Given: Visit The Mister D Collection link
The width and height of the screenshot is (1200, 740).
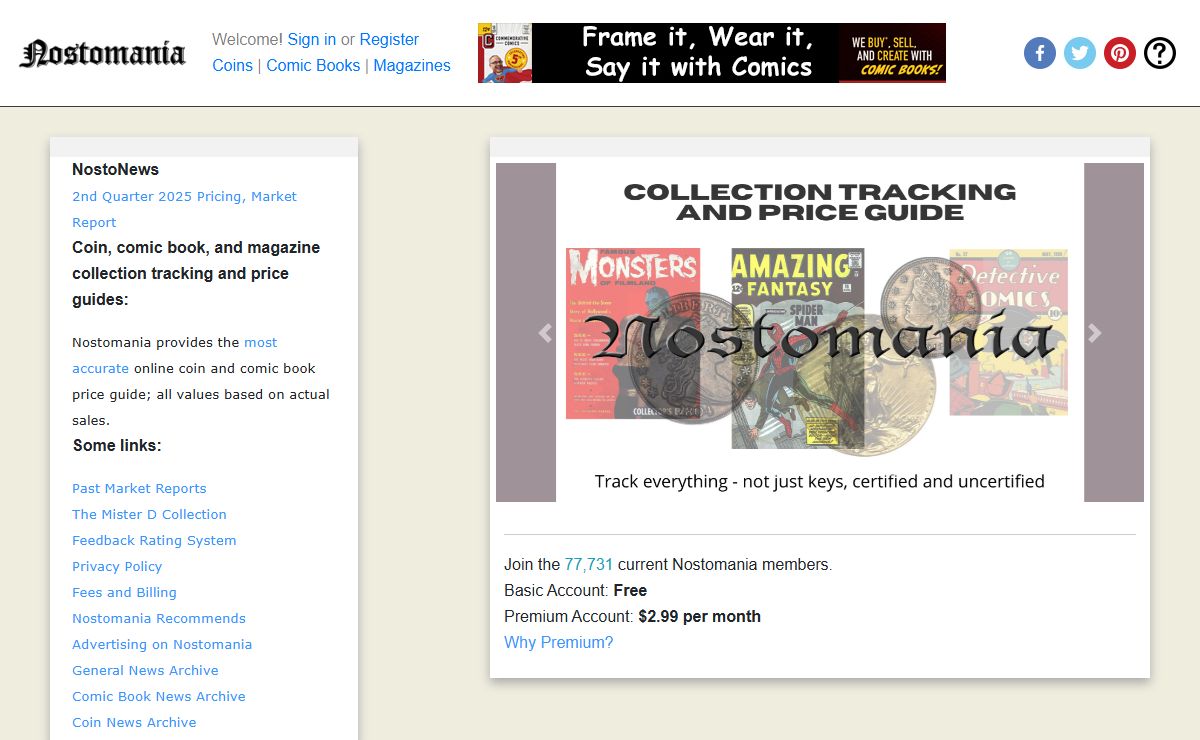Looking at the screenshot, I should (x=149, y=514).
